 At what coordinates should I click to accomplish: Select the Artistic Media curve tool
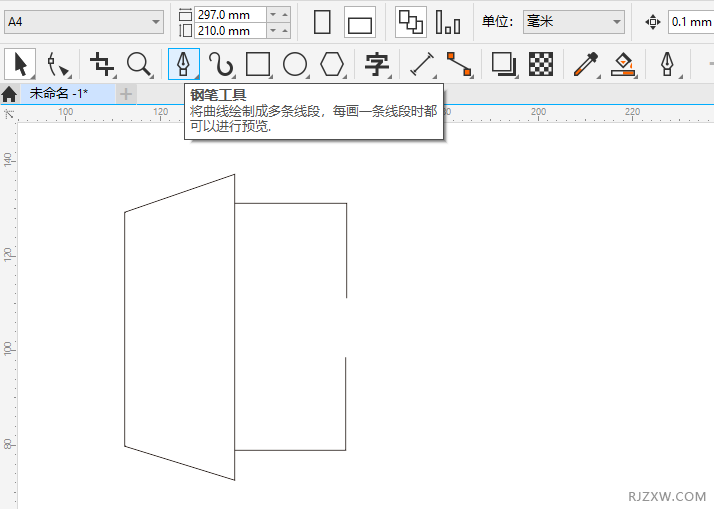coord(221,64)
